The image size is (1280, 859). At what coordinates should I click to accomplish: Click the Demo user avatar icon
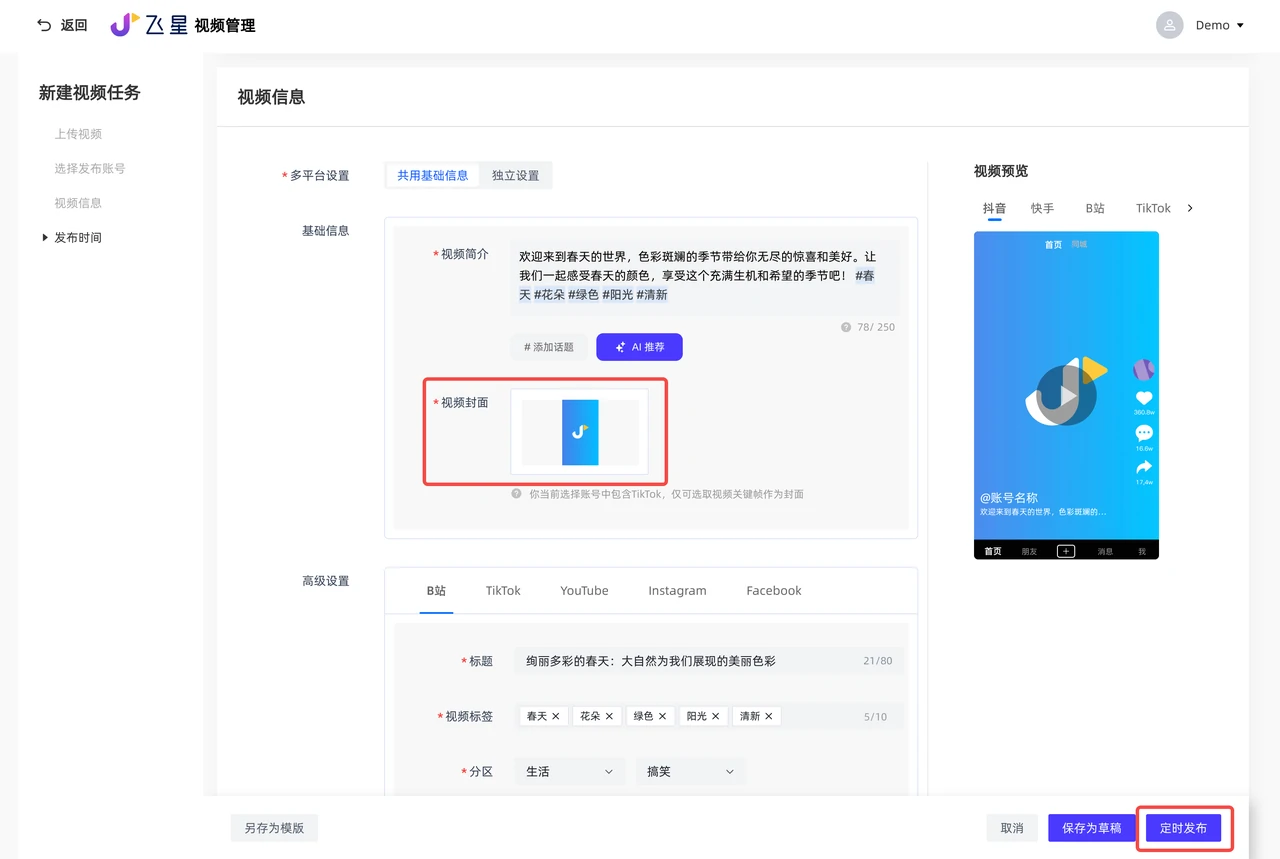pos(1169,25)
